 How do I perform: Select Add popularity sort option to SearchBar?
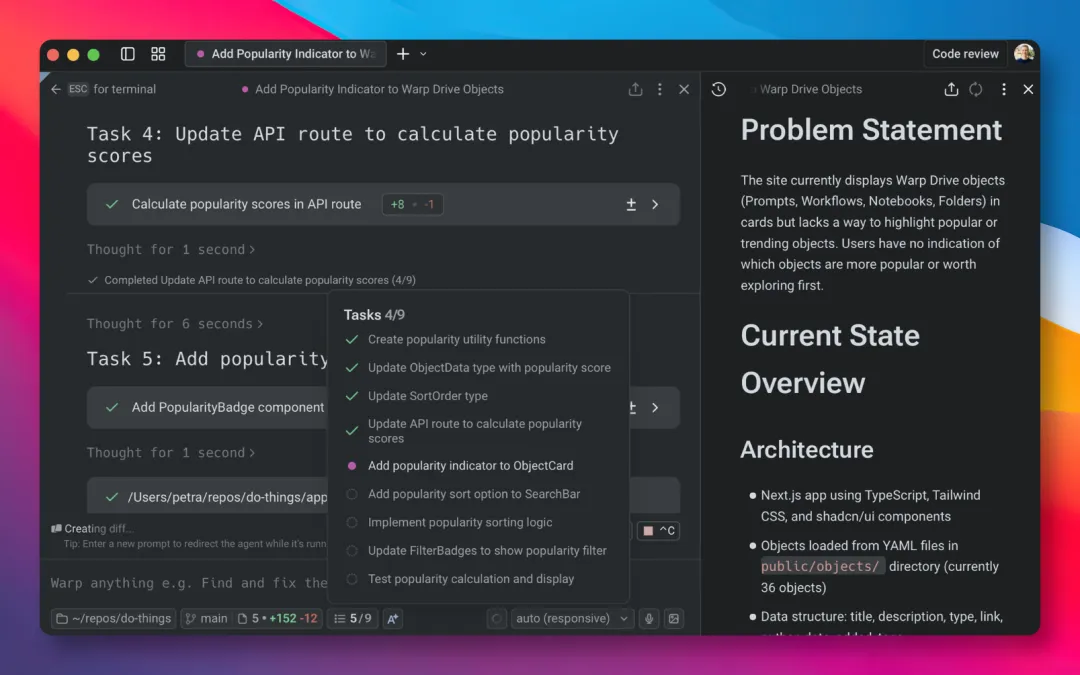(474, 494)
